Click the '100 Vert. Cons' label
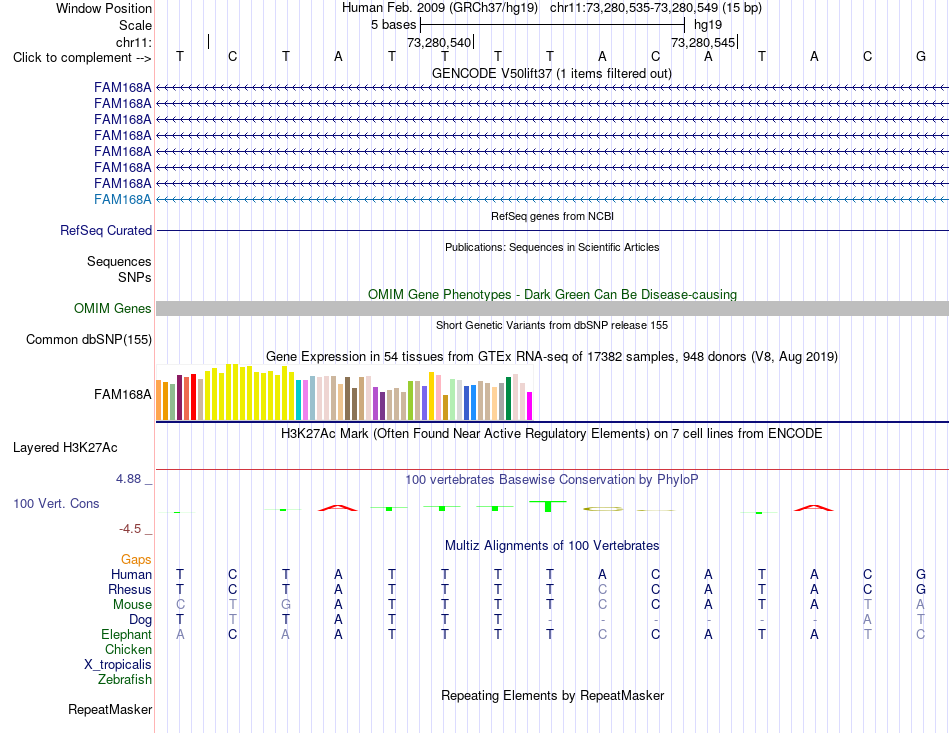Image resolution: width=950 pixels, height=733 pixels. [56, 503]
